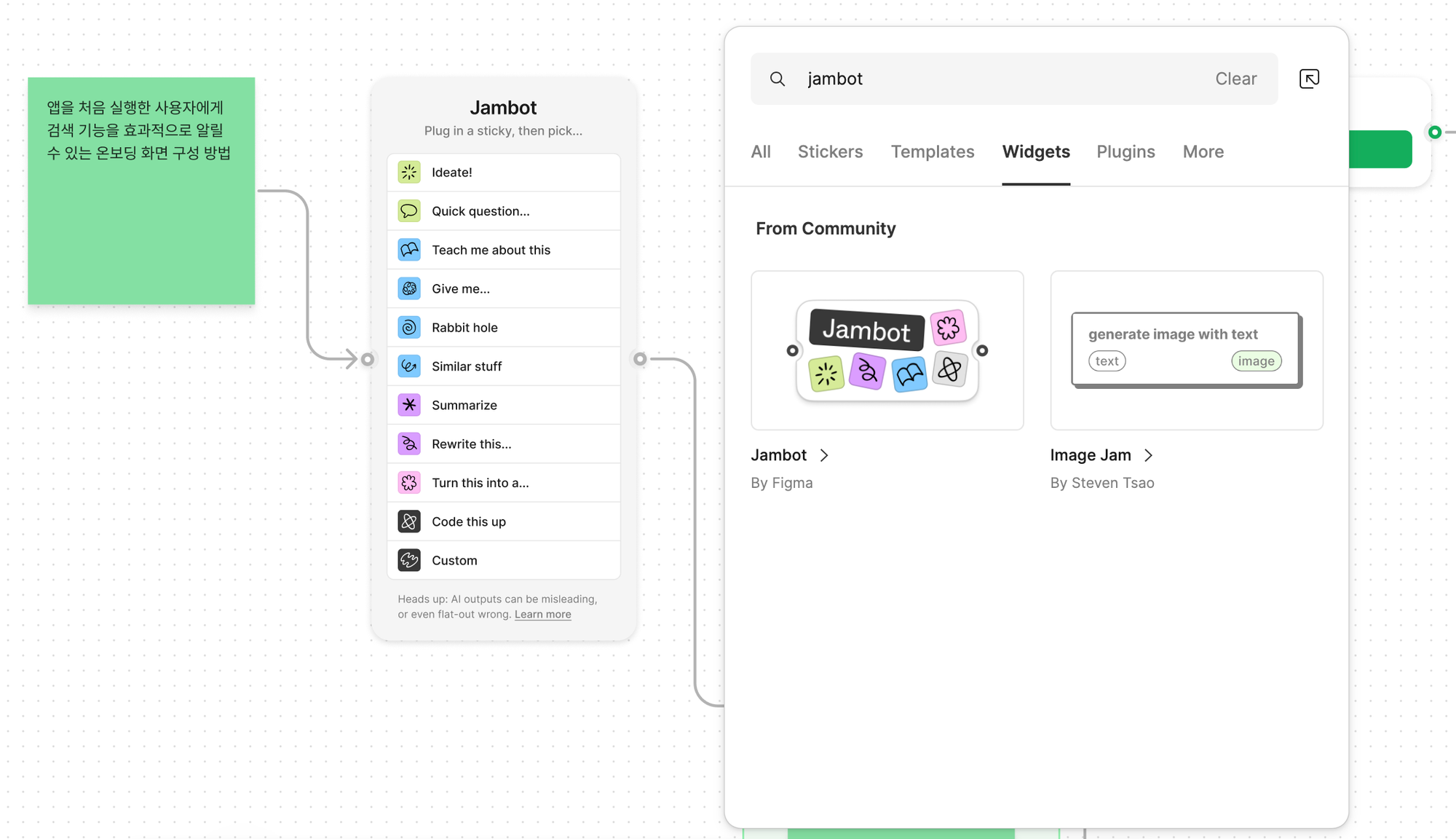Viewport: 1456px width, 839px height.
Task: Click the Jambot result name
Action: (778, 455)
